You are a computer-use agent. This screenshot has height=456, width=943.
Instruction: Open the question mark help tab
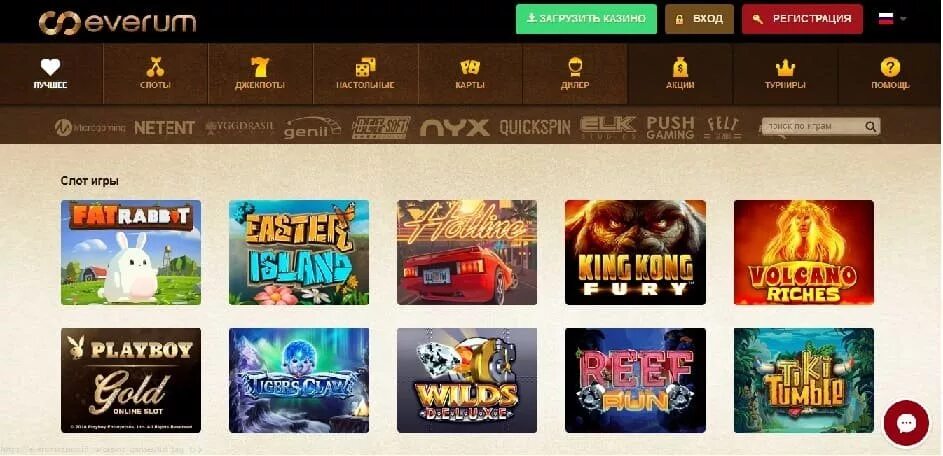(x=890, y=67)
